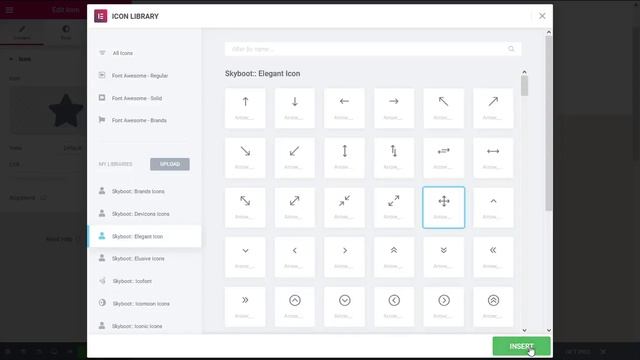Image resolution: width=640 pixels, height=360 pixels.
Task: Click the star icon preview in background panel
Action: coord(66,110)
